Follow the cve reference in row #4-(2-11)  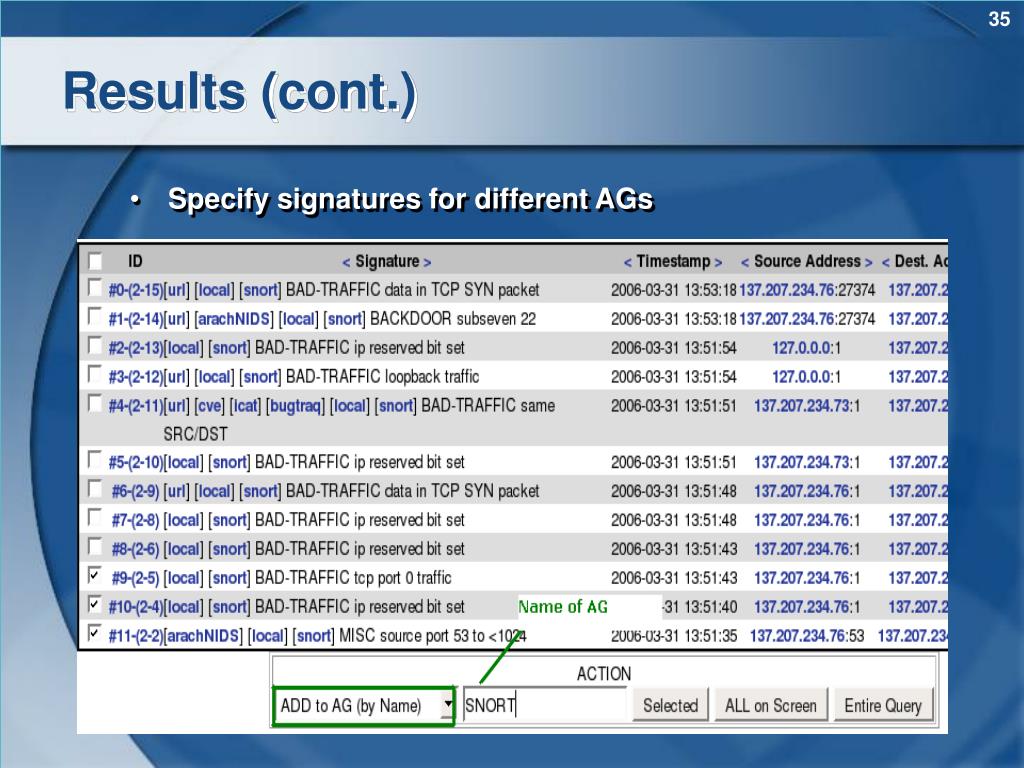(210, 406)
